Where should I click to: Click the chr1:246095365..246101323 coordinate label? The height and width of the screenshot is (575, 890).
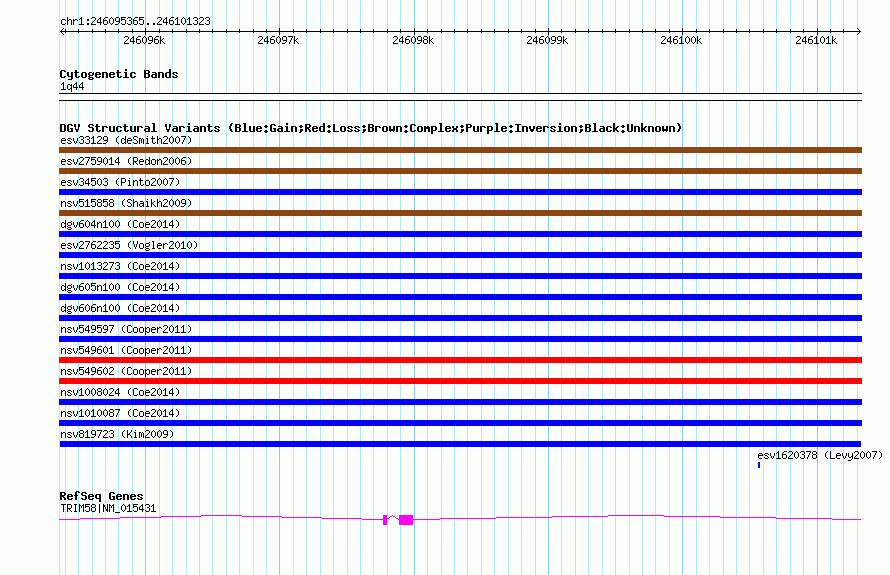click(x=135, y=22)
